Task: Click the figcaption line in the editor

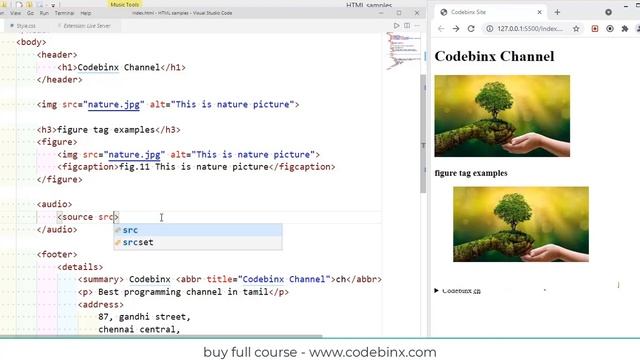Action: coord(196,167)
